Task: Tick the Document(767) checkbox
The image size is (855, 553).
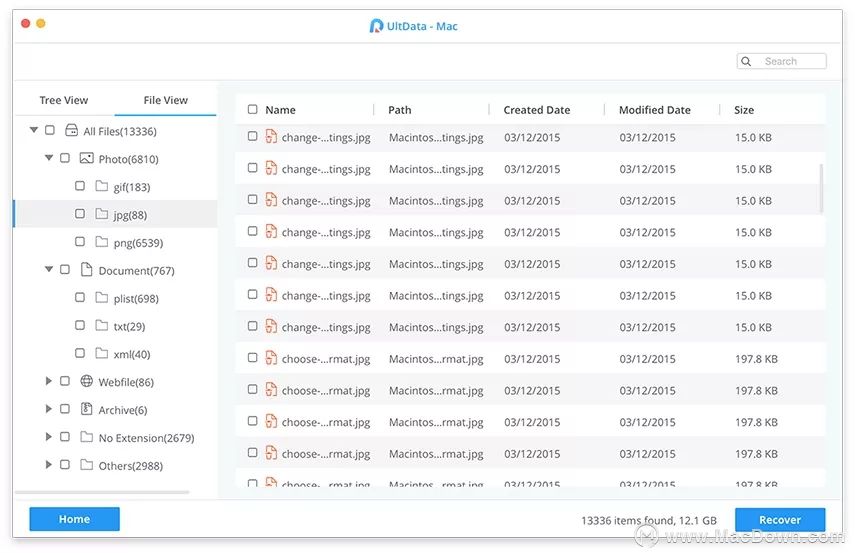Action: pyautogui.click(x=65, y=269)
